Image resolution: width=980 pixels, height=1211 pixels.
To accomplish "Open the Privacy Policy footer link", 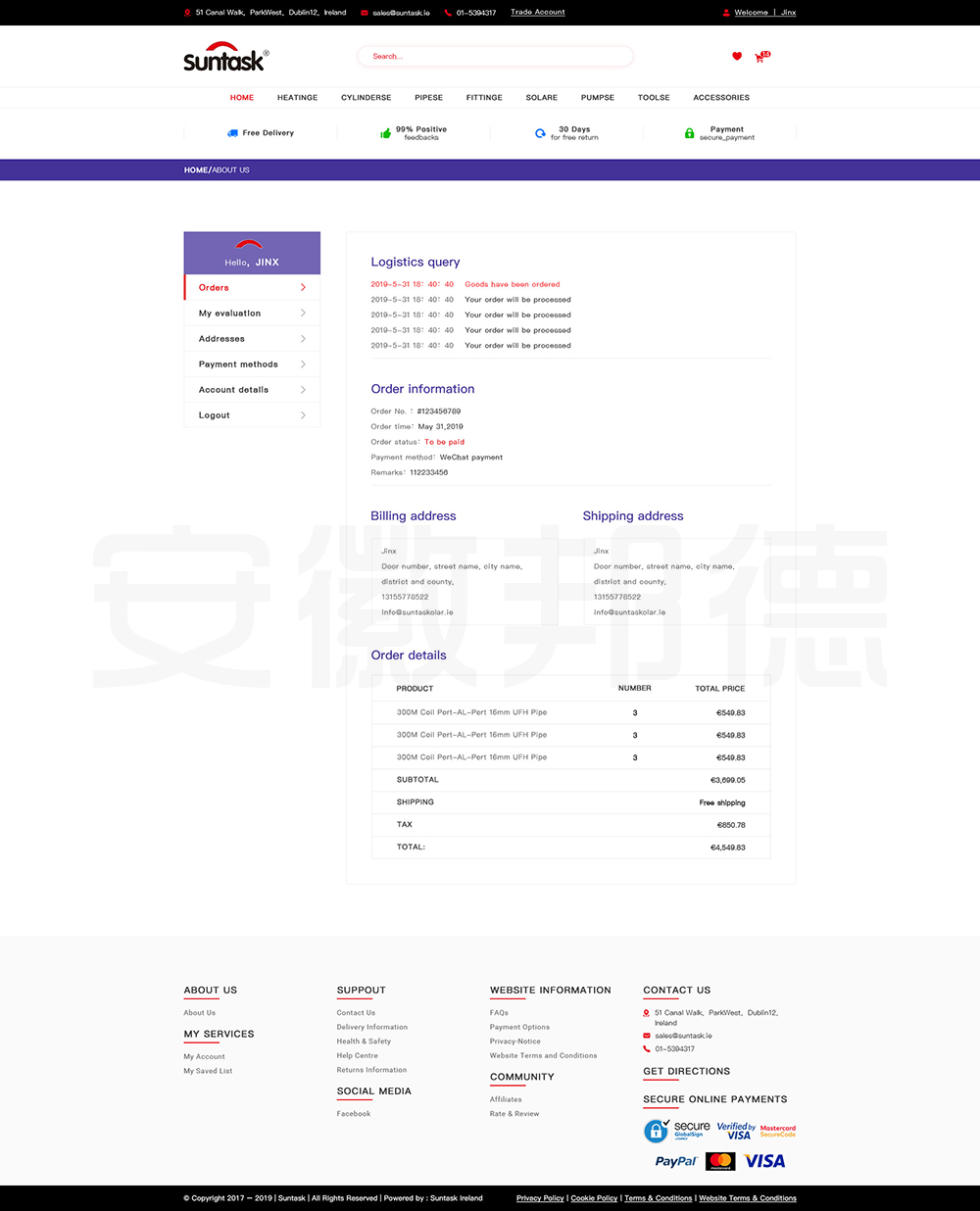I will pyautogui.click(x=540, y=1198).
